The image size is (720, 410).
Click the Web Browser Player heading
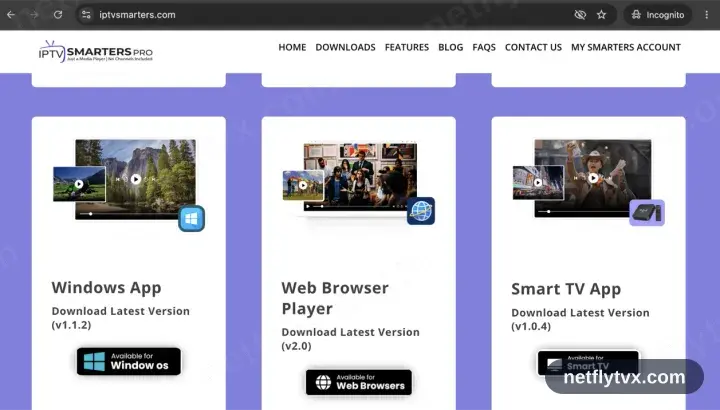(335, 298)
